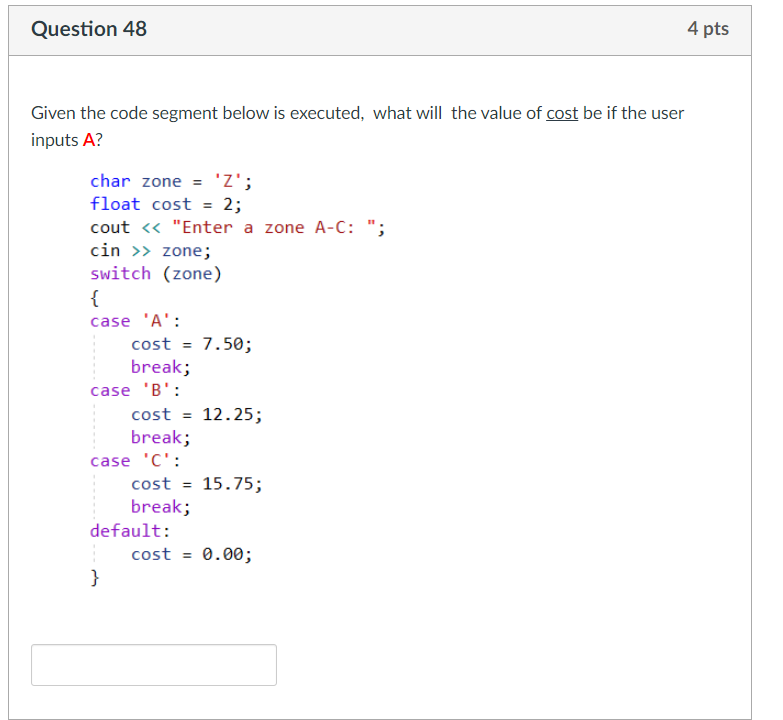Click the switch (zone) line
This screenshot has height=720, width=783.
(x=156, y=274)
